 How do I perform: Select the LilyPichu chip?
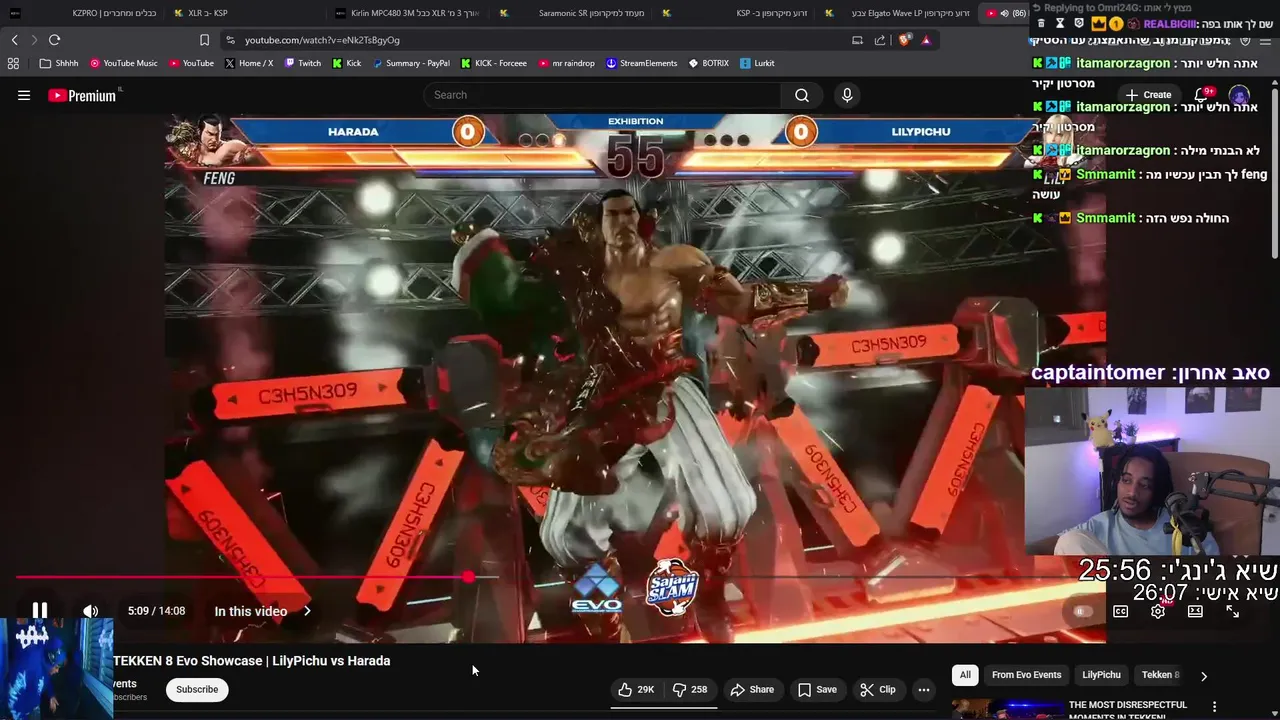coord(1101,675)
